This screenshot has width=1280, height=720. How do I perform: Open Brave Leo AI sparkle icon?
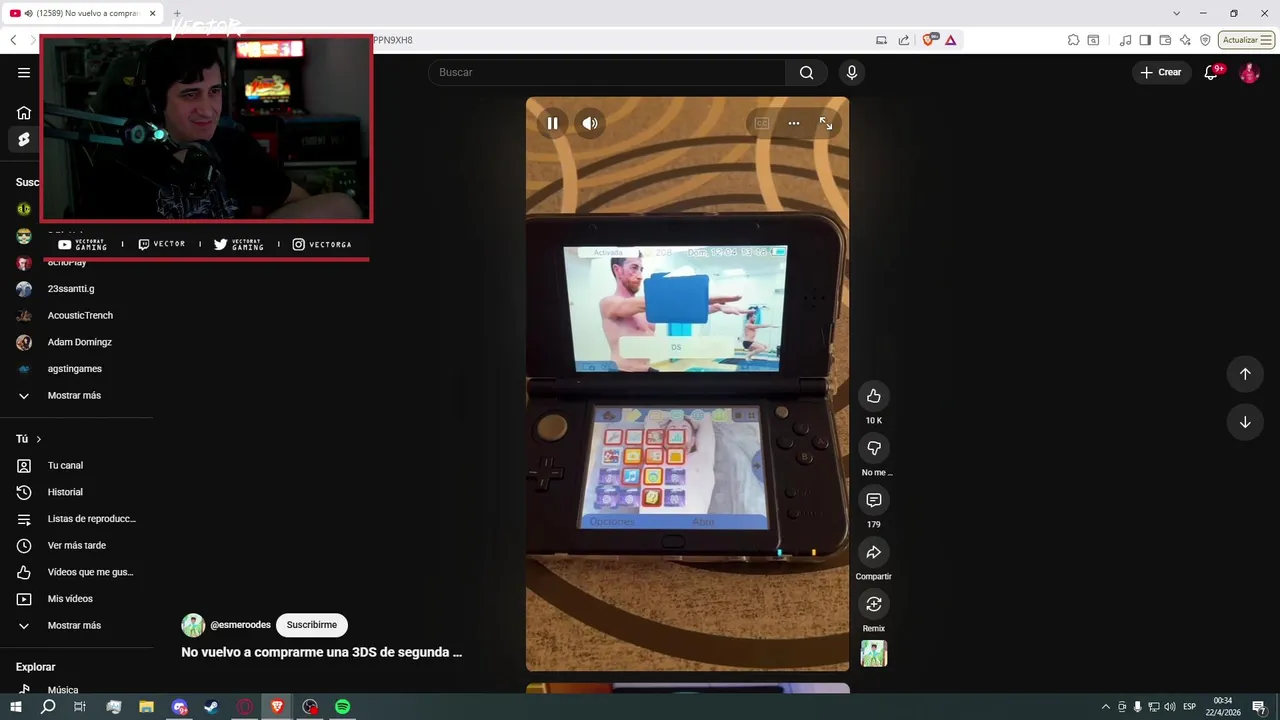(x=1185, y=40)
